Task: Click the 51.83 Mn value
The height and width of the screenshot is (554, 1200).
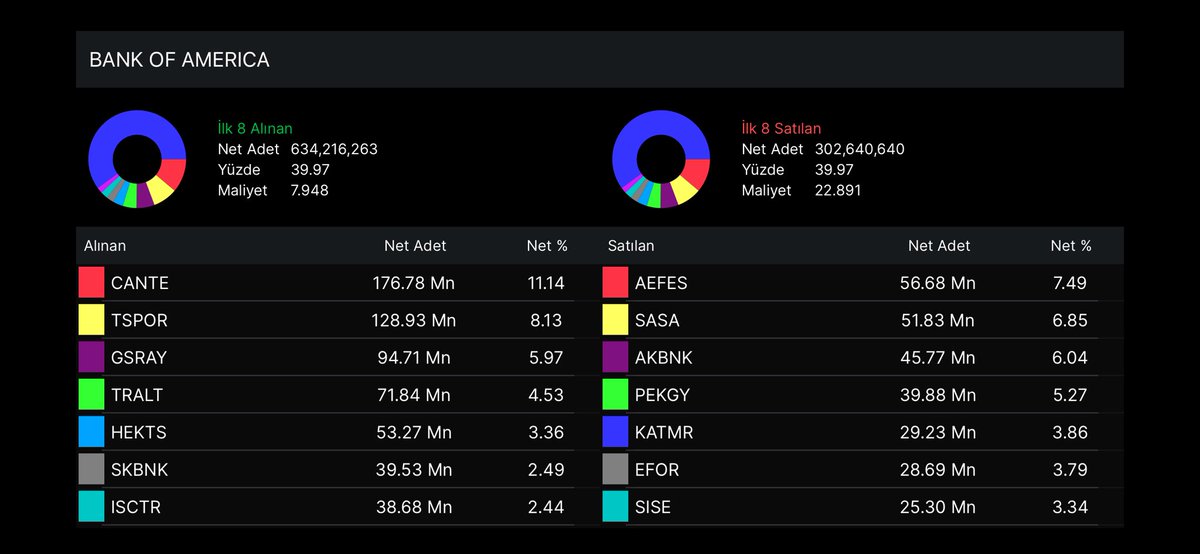Action: (937, 320)
